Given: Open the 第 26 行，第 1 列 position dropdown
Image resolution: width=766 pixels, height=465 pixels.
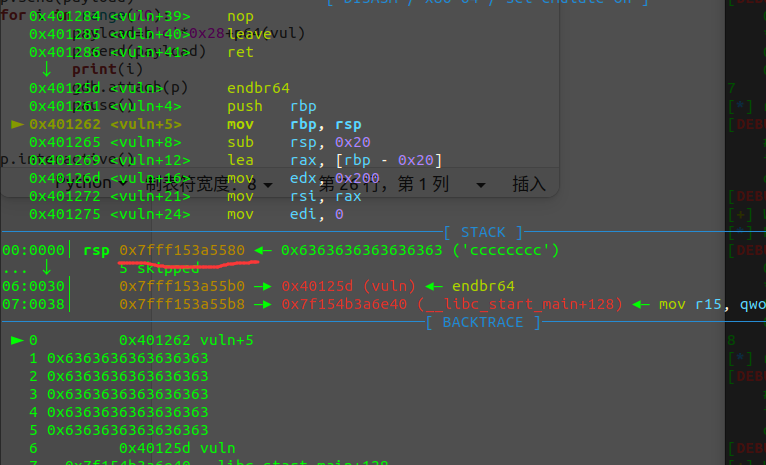Looking at the screenshot, I should pyautogui.click(x=403, y=184).
